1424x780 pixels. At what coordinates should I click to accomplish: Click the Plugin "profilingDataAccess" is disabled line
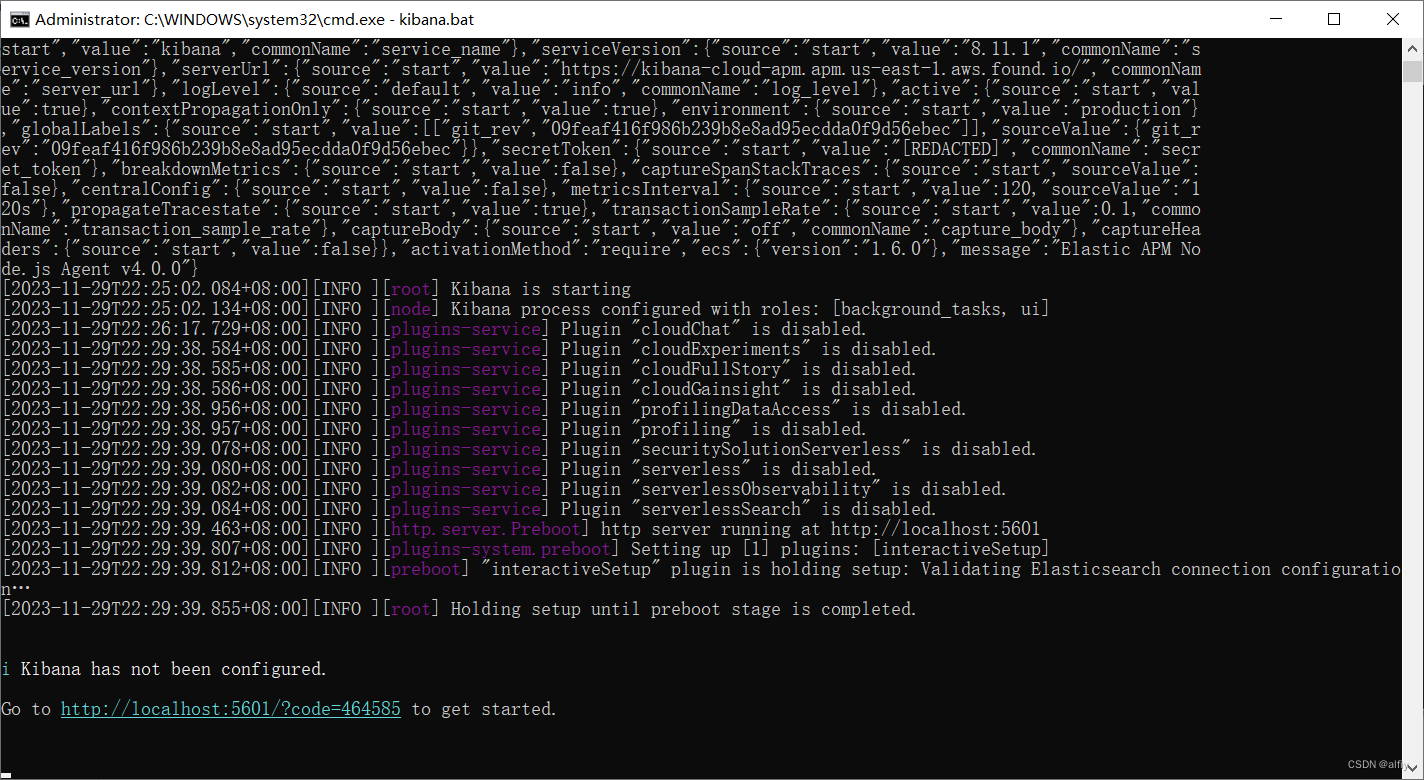point(484,409)
